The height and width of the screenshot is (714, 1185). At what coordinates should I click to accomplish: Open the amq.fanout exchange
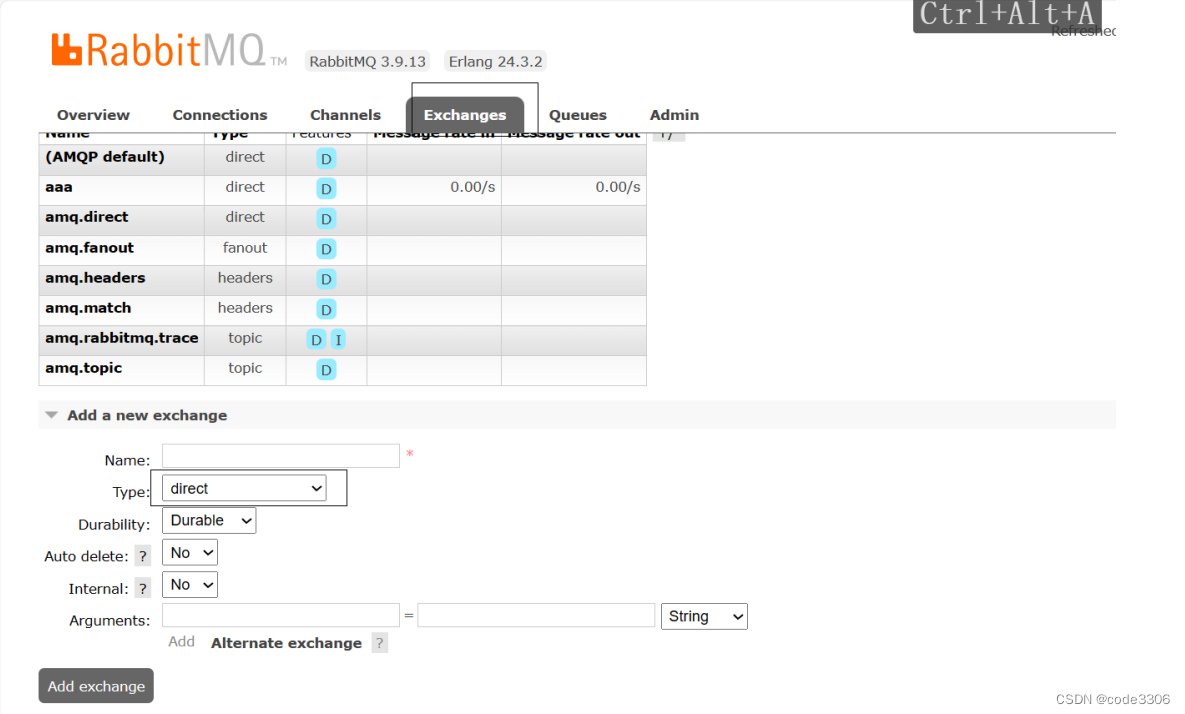89,248
